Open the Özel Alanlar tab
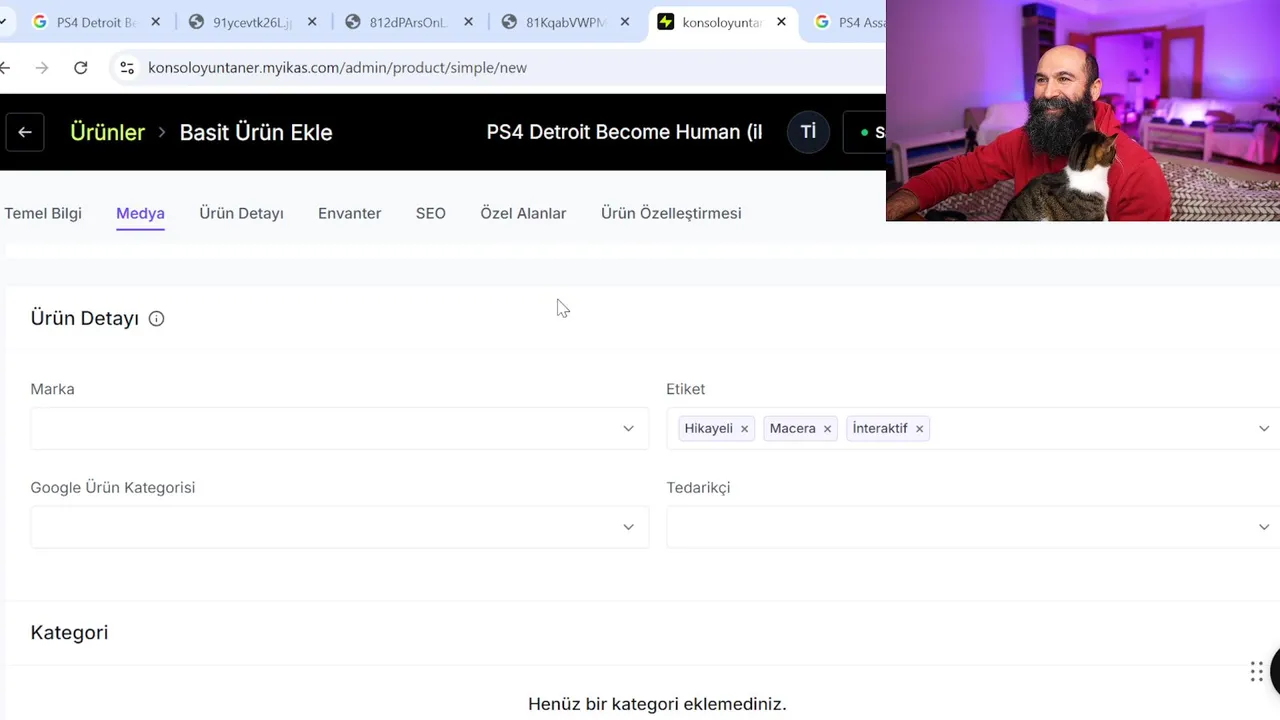1280x720 pixels. point(523,213)
